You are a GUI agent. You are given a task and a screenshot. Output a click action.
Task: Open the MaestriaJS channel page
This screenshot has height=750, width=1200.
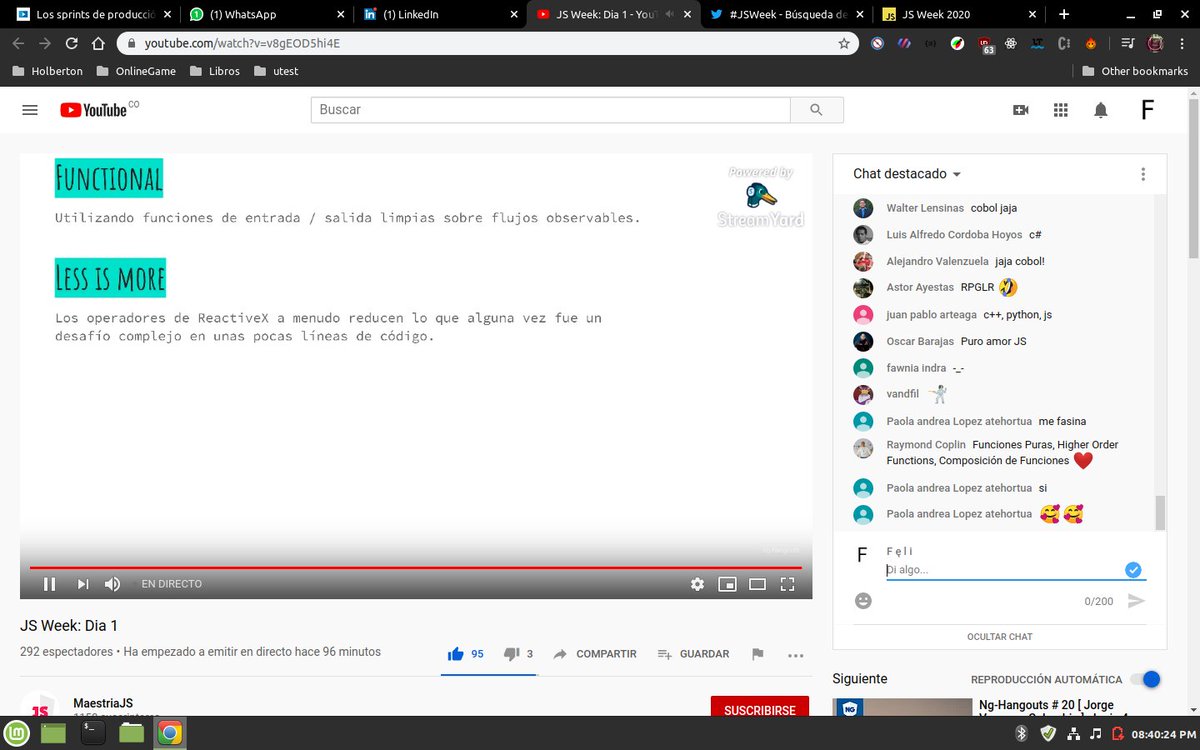tap(103, 703)
